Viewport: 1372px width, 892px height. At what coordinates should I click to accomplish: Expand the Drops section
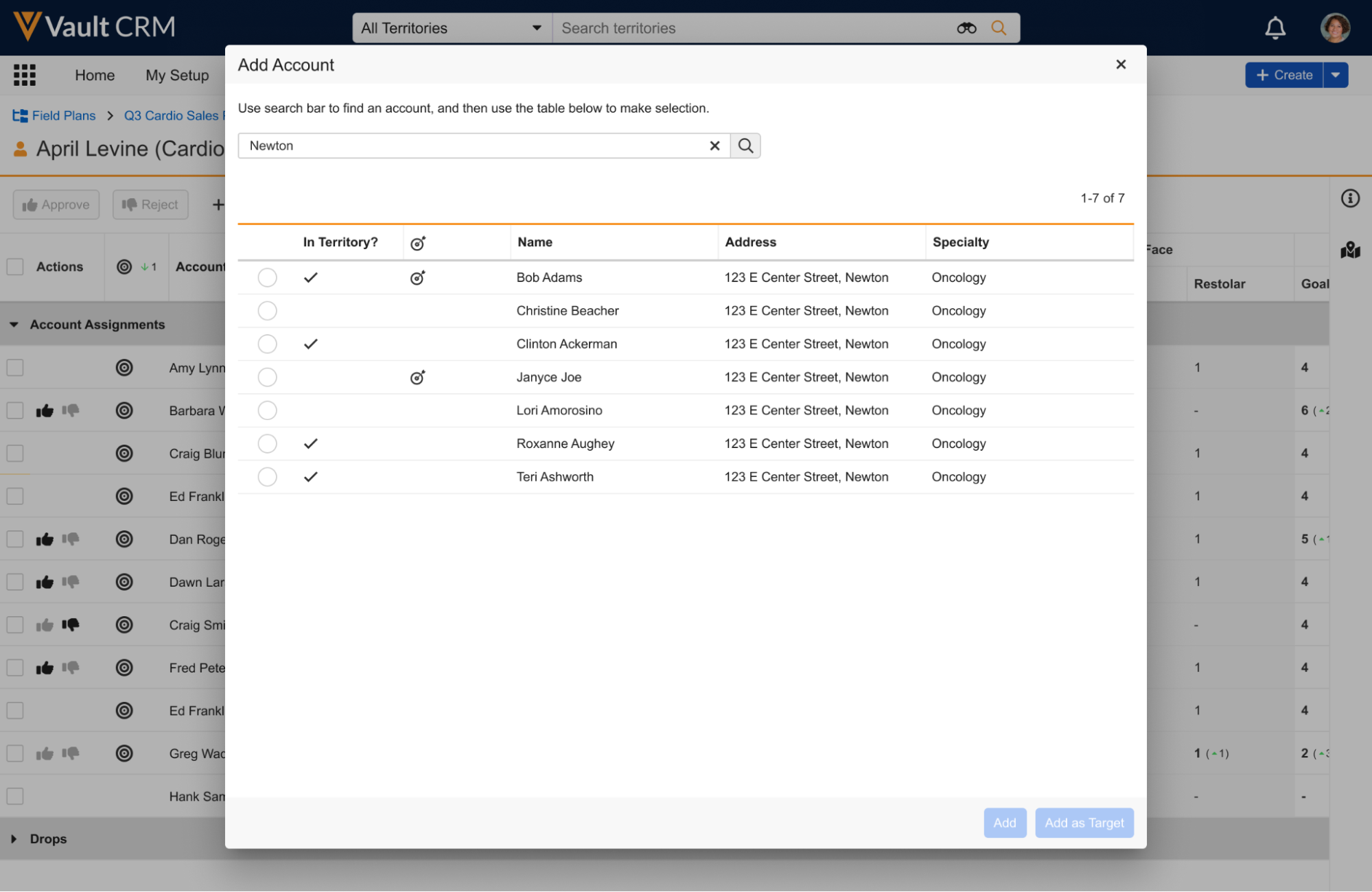(14, 838)
